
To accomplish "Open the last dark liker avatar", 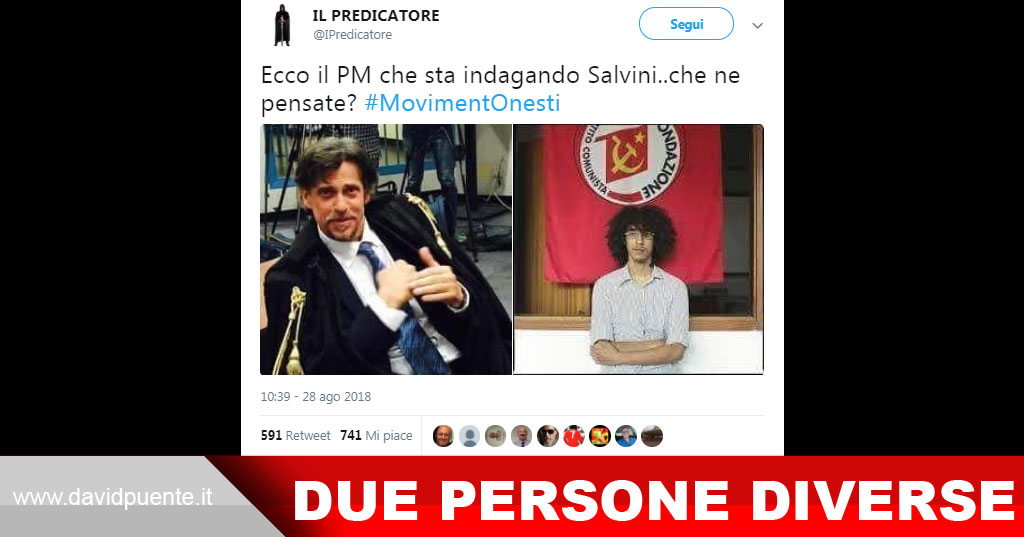I will point(652,436).
